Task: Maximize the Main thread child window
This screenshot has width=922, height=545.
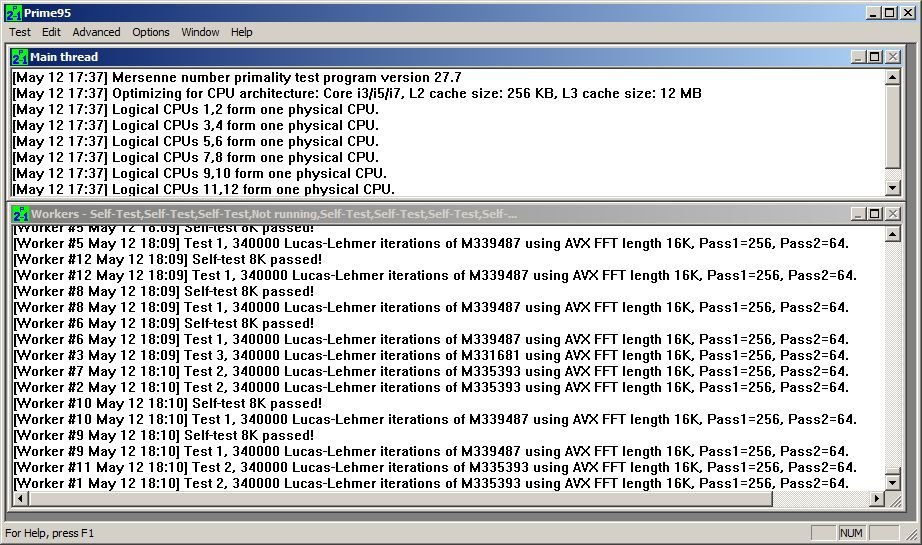Action: (874, 57)
